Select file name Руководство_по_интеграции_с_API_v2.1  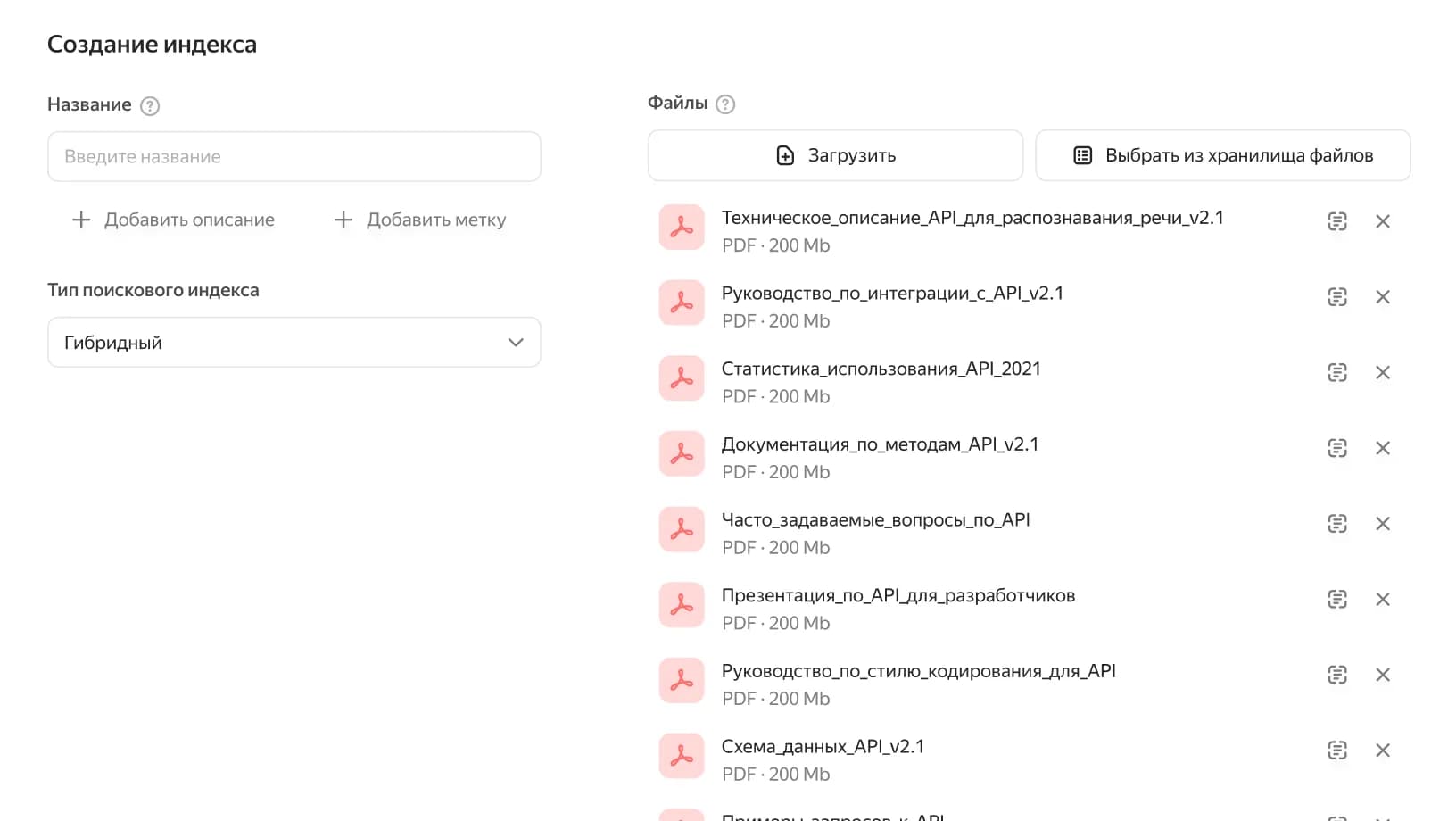click(892, 294)
